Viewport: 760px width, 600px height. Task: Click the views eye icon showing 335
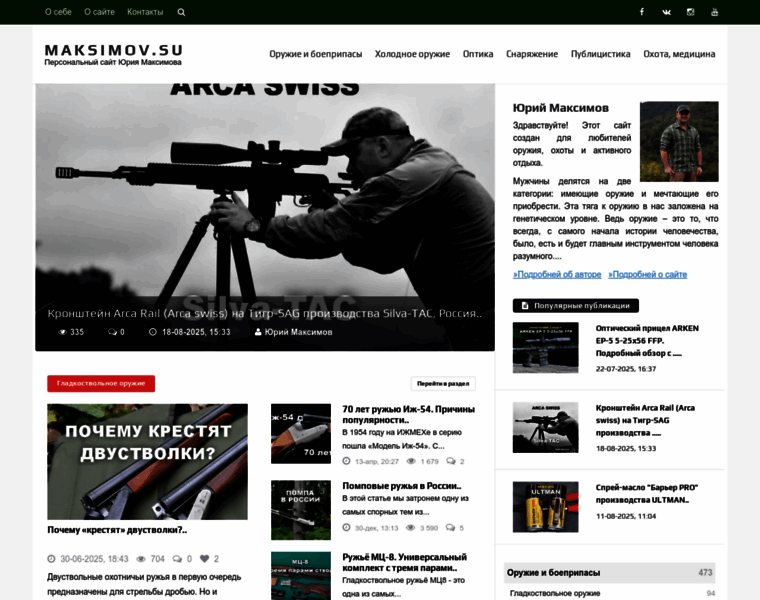point(62,332)
